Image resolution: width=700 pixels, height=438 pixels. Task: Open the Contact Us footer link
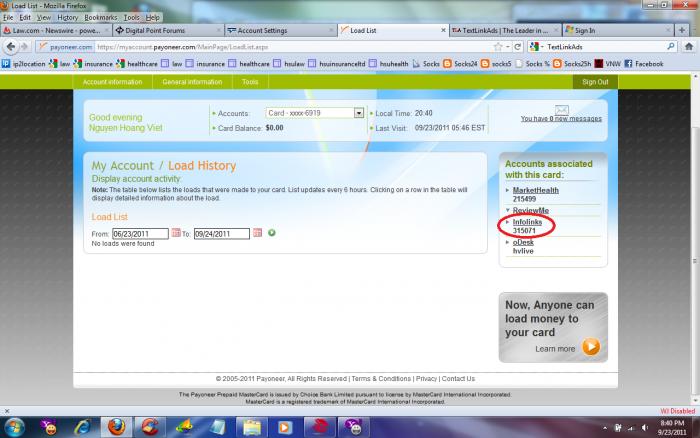click(458, 379)
